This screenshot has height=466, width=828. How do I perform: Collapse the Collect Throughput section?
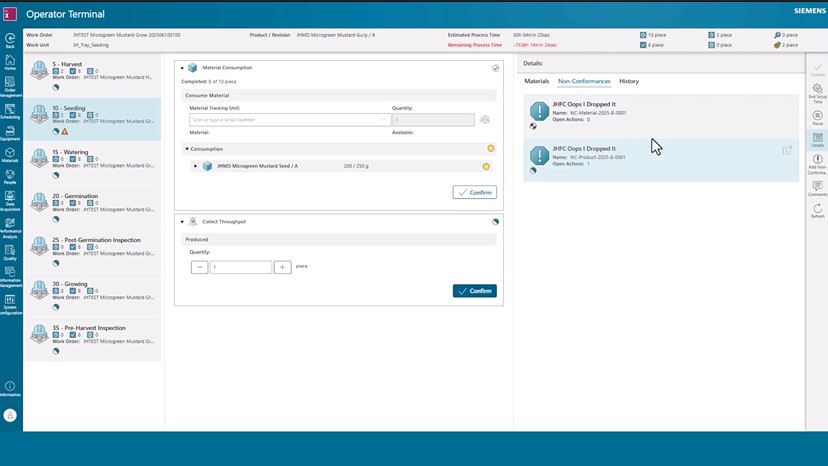[x=181, y=222]
